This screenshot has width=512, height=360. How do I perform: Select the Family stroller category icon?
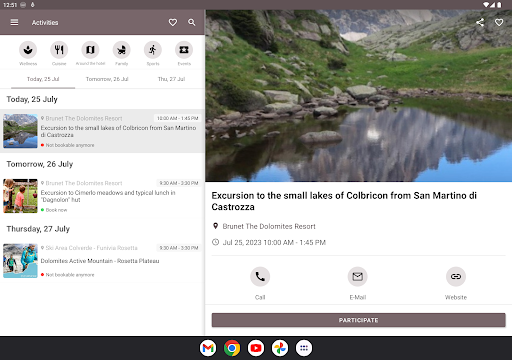(121, 50)
